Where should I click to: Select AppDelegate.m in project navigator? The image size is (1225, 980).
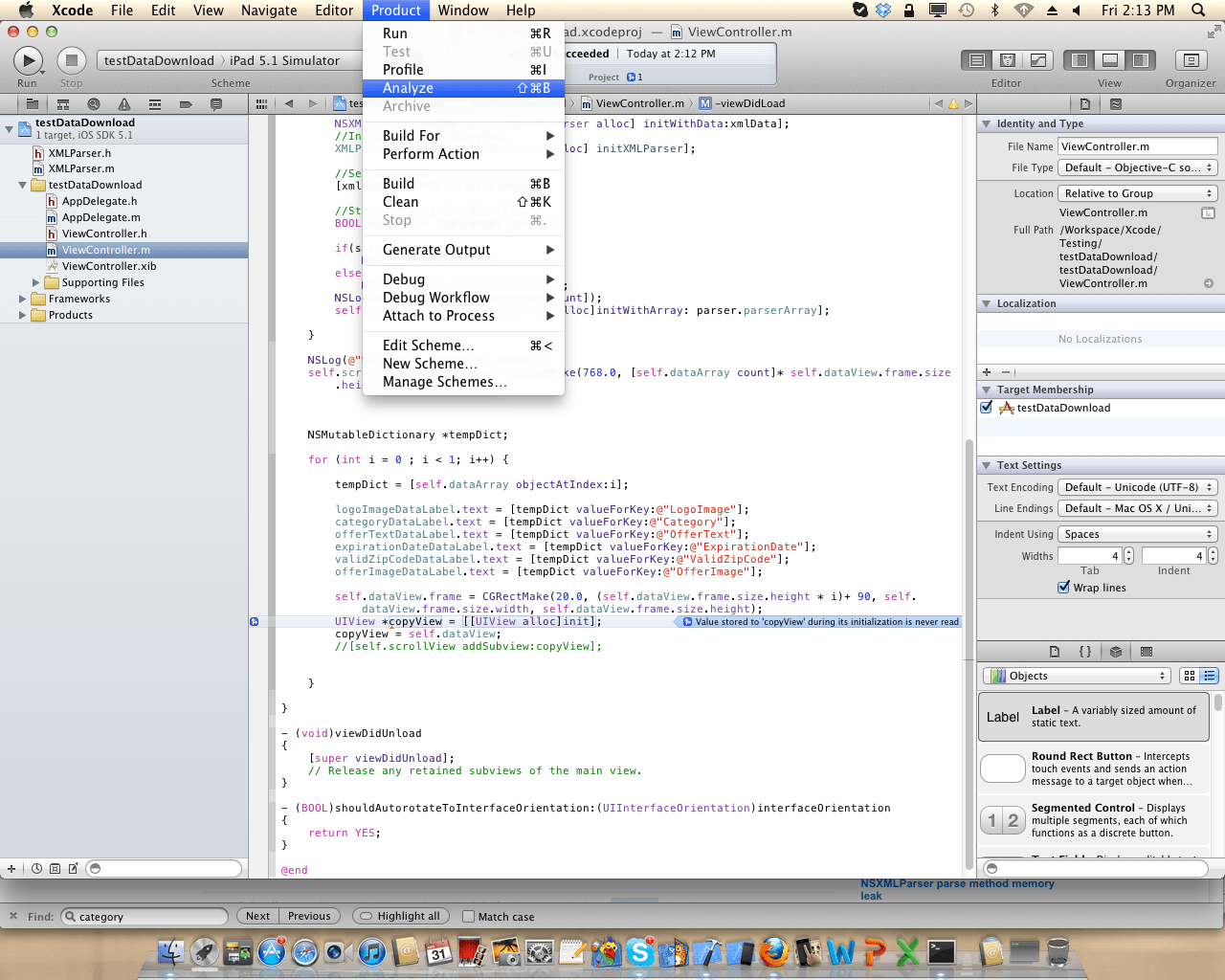click(100, 217)
